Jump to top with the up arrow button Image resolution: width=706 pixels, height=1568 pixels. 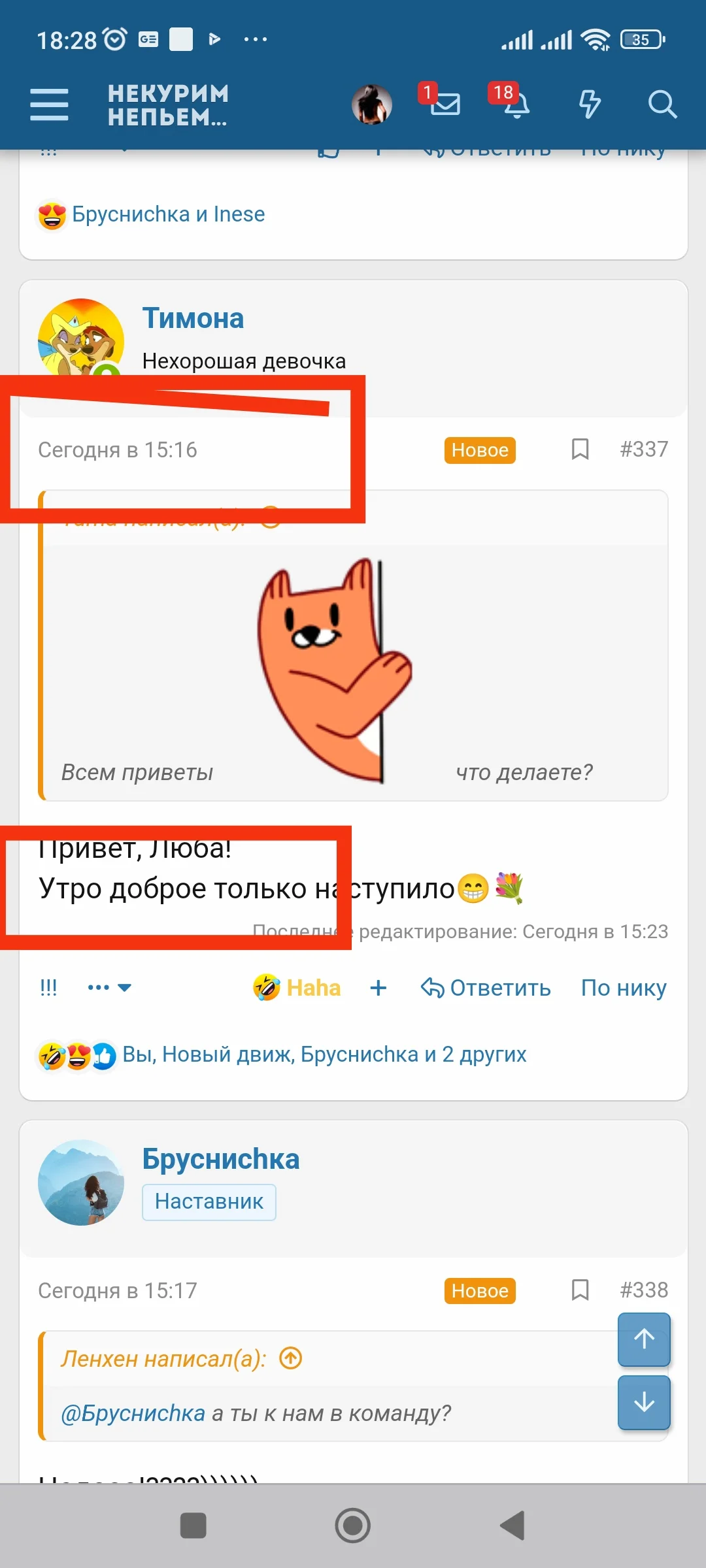point(644,1339)
